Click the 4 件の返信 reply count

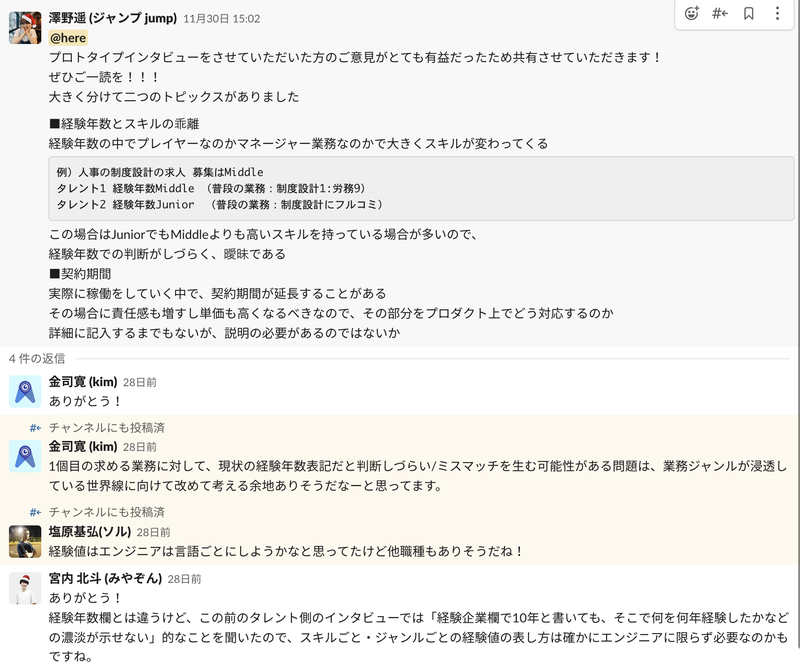(x=36, y=358)
